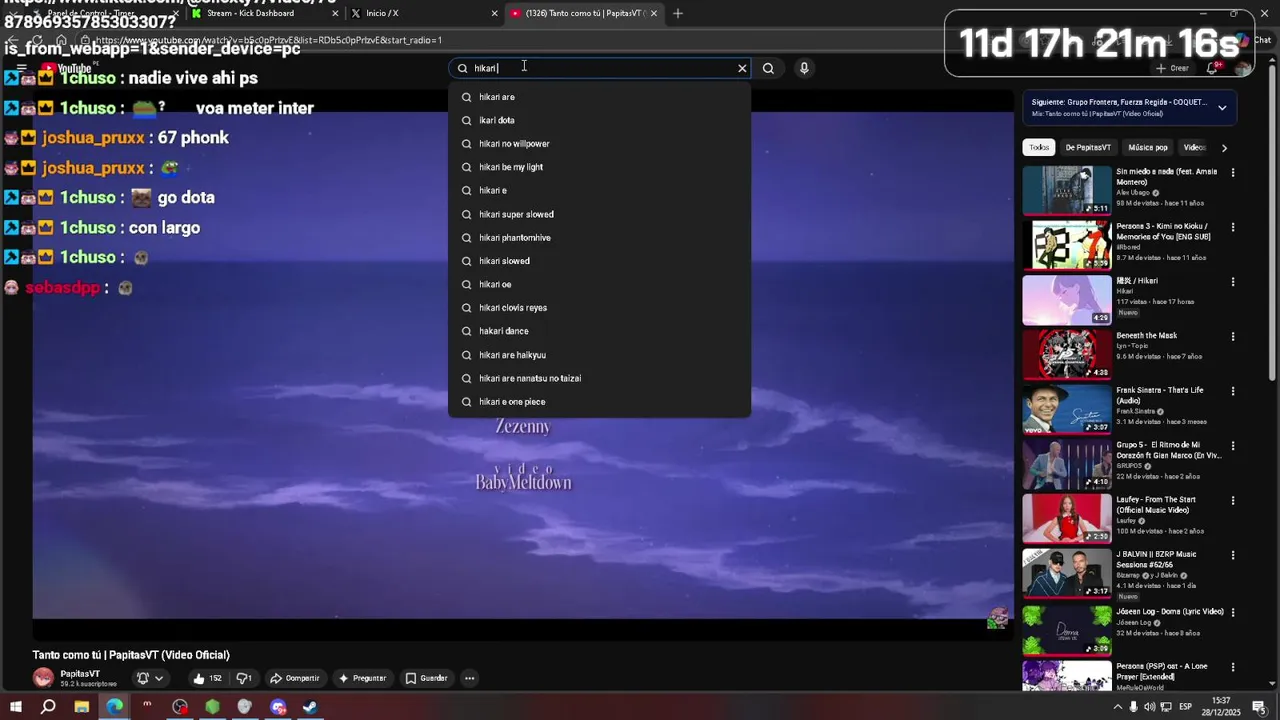
Task: Select suggestion 'hikari super slowed'
Action: pos(599,214)
